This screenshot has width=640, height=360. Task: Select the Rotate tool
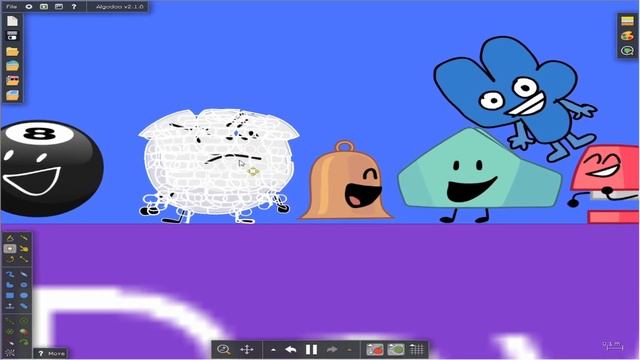click(10, 259)
